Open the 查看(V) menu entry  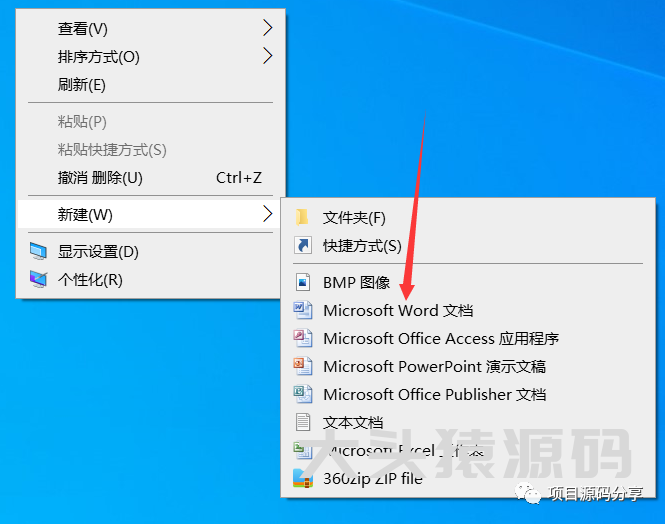pos(148,28)
